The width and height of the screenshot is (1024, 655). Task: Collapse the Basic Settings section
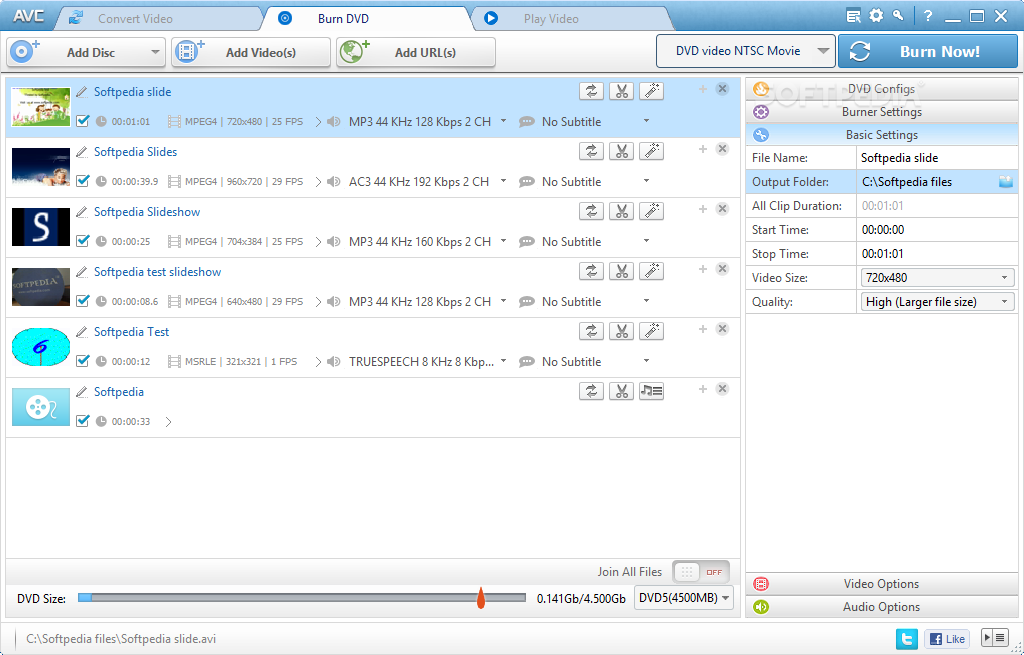(882, 135)
